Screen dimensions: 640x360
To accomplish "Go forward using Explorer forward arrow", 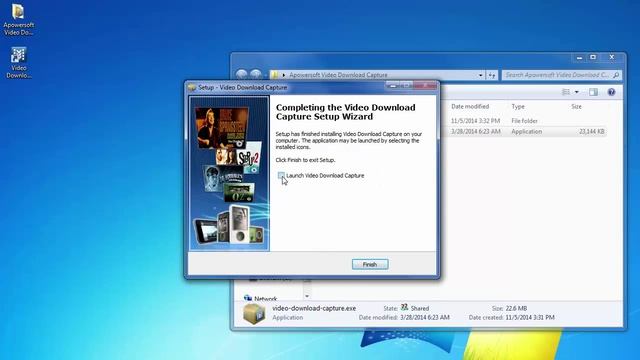I will point(256,74).
